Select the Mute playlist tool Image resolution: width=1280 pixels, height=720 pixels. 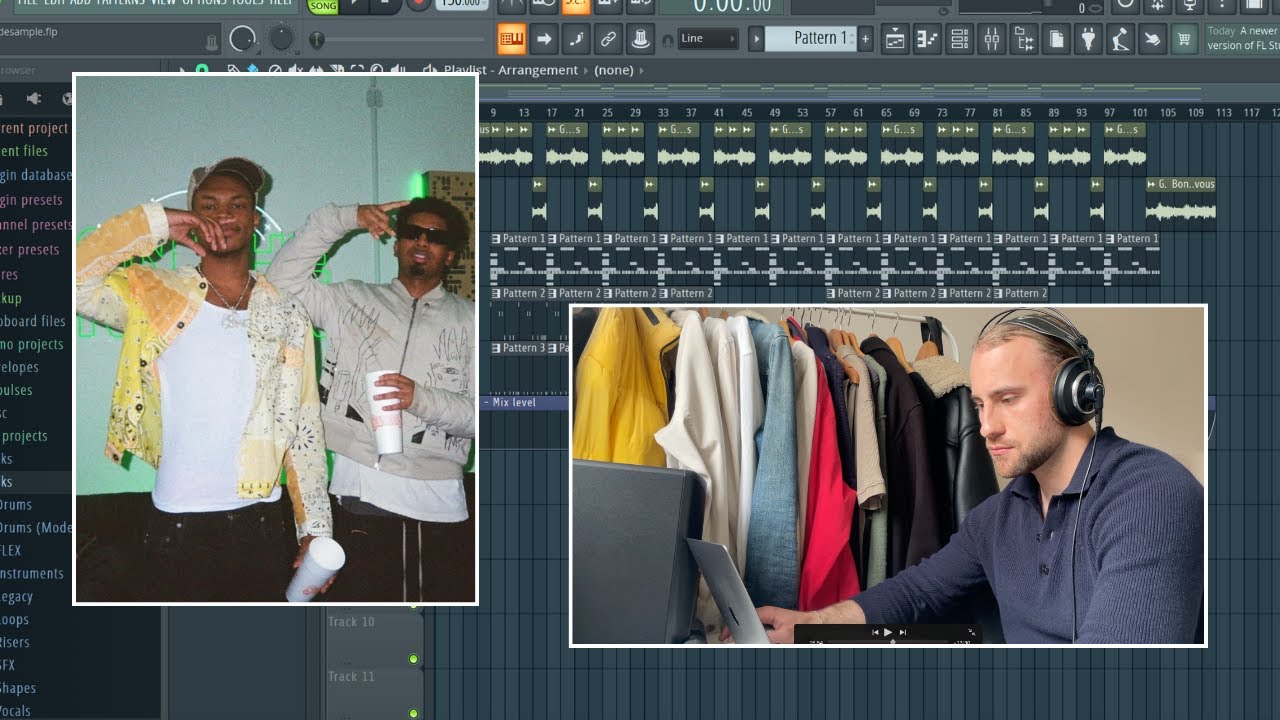tap(295, 70)
